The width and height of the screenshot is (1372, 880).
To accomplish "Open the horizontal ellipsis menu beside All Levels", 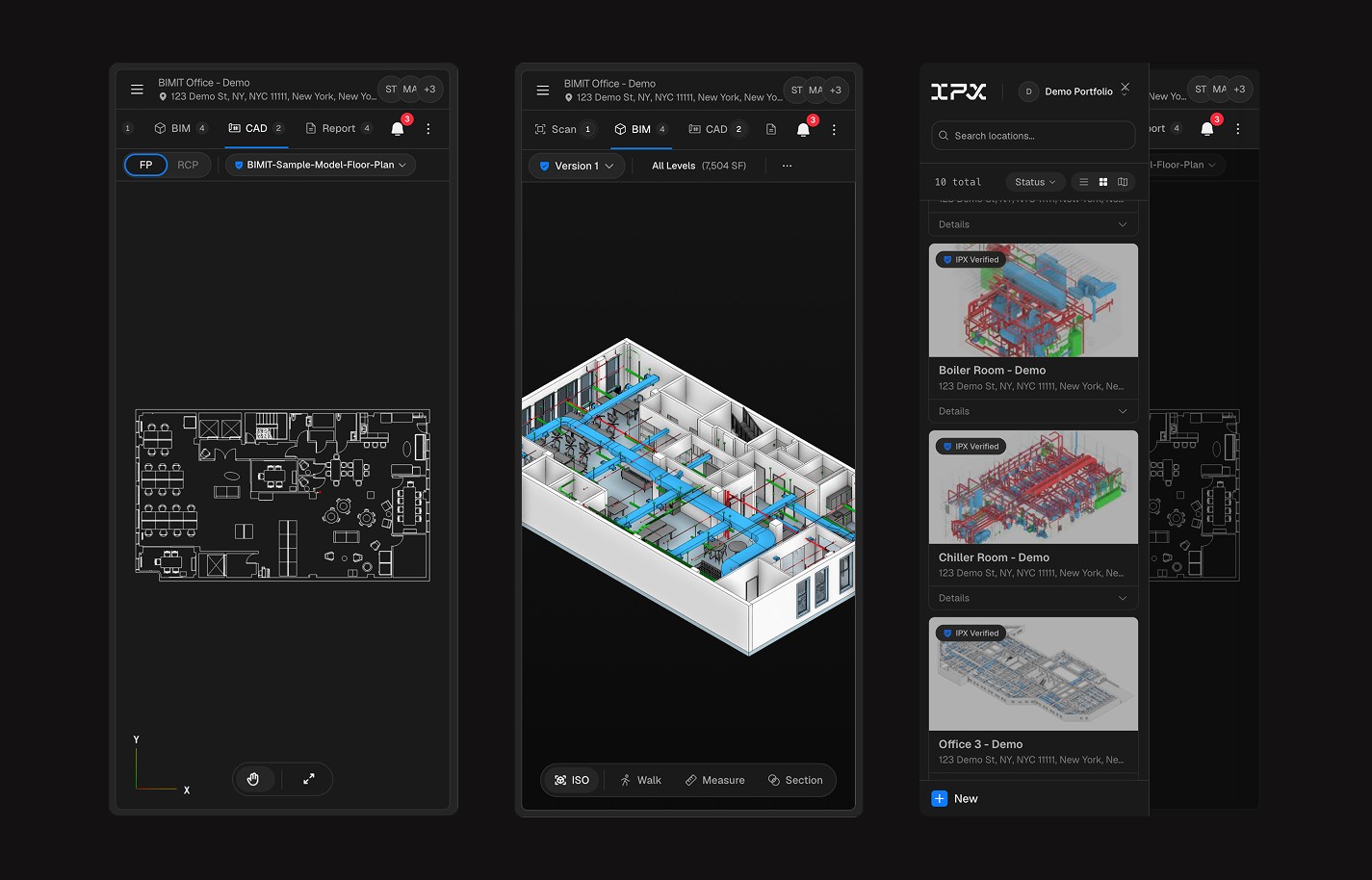I will pos(787,166).
